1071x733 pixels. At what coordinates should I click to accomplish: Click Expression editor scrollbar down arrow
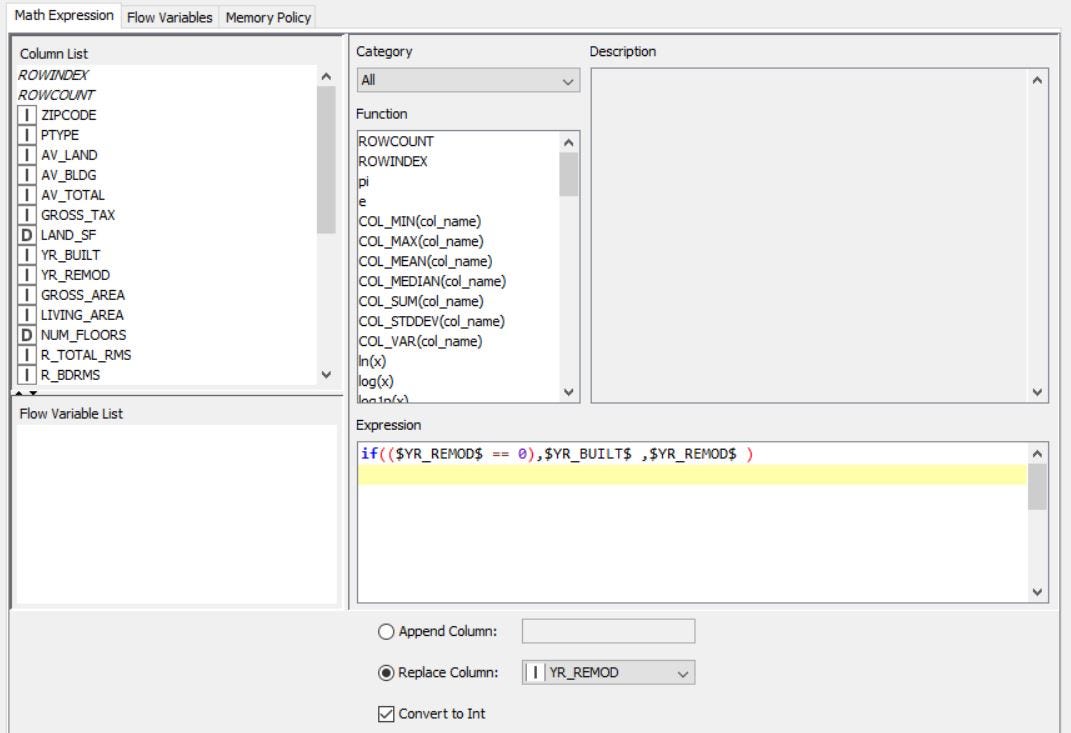point(1037,592)
